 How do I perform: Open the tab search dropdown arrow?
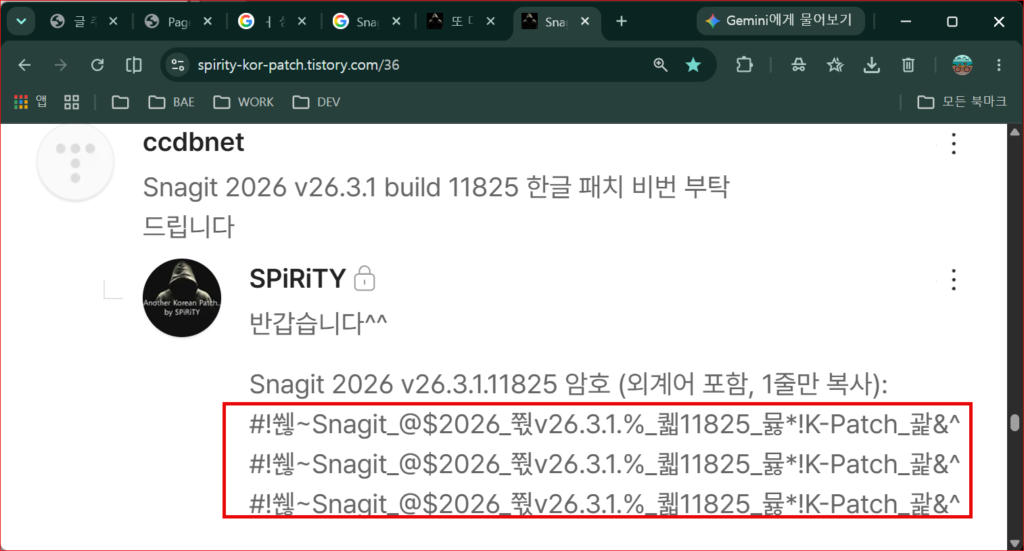(x=21, y=22)
